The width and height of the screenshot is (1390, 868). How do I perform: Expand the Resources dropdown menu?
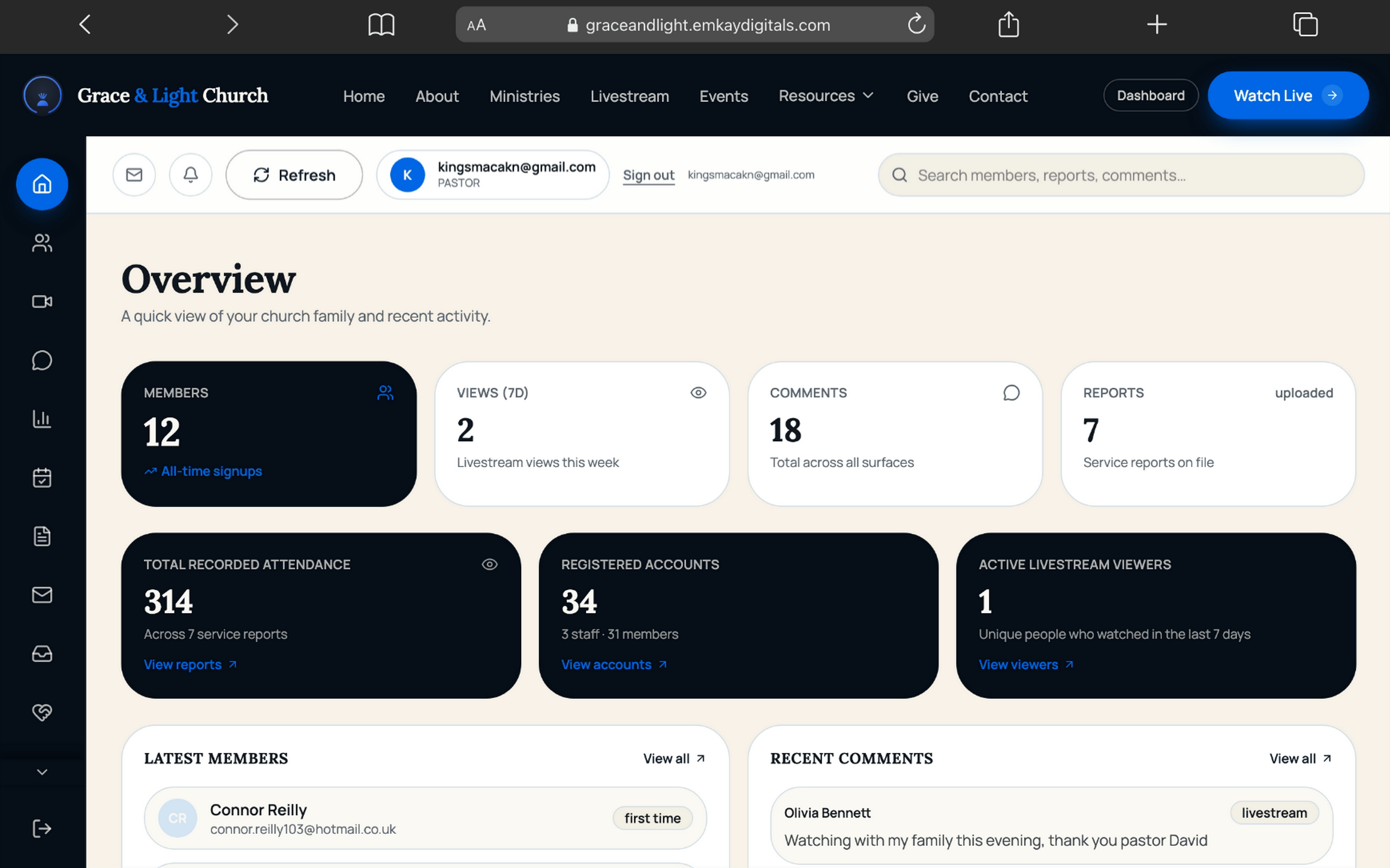[826, 96]
